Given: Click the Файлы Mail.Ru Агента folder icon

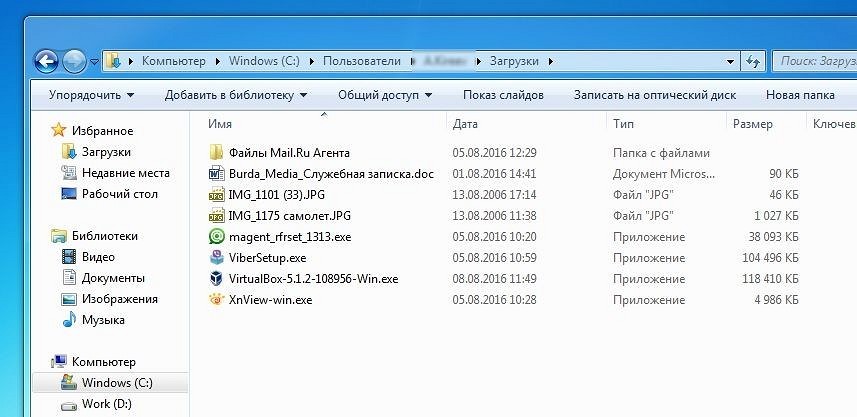Looking at the screenshot, I should click(x=216, y=152).
